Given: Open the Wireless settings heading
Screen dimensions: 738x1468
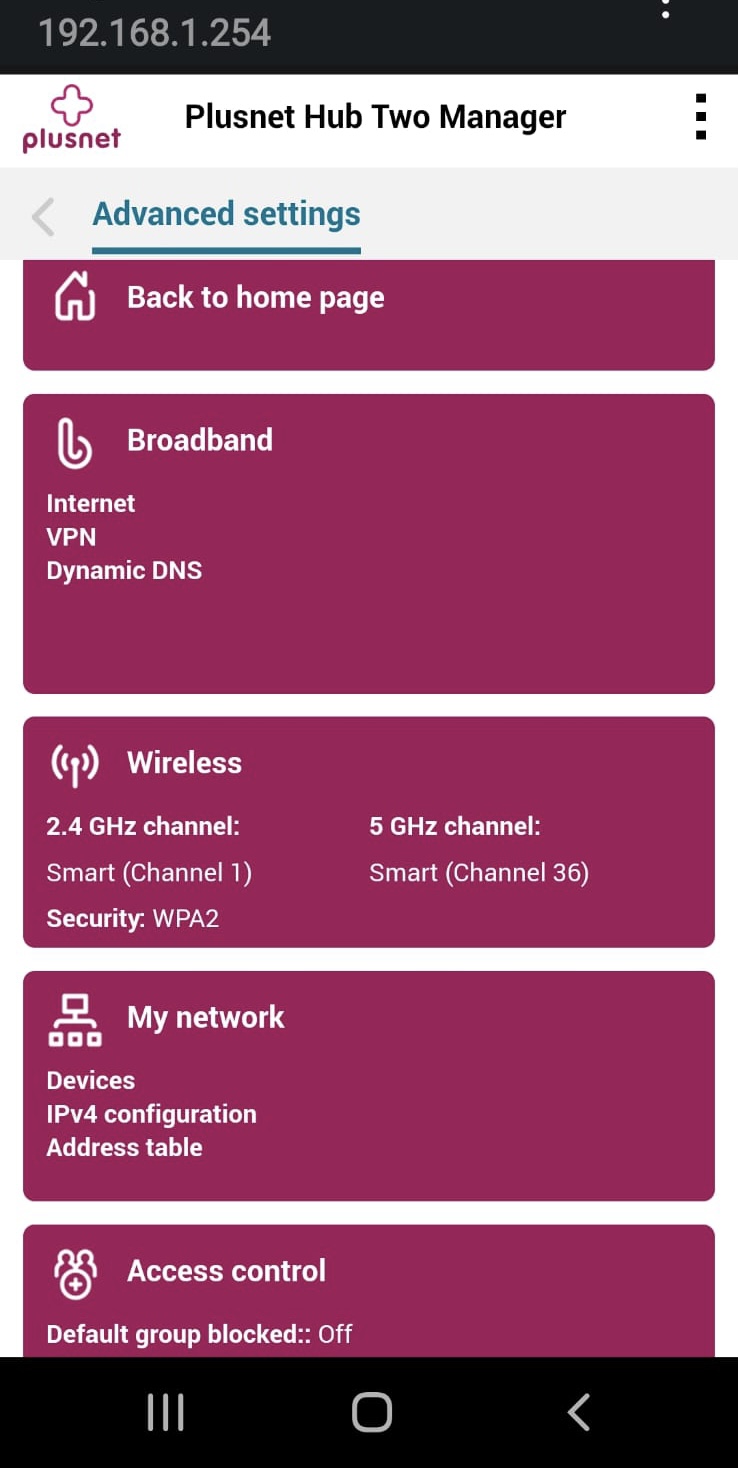Looking at the screenshot, I should click(x=184, y=763).
